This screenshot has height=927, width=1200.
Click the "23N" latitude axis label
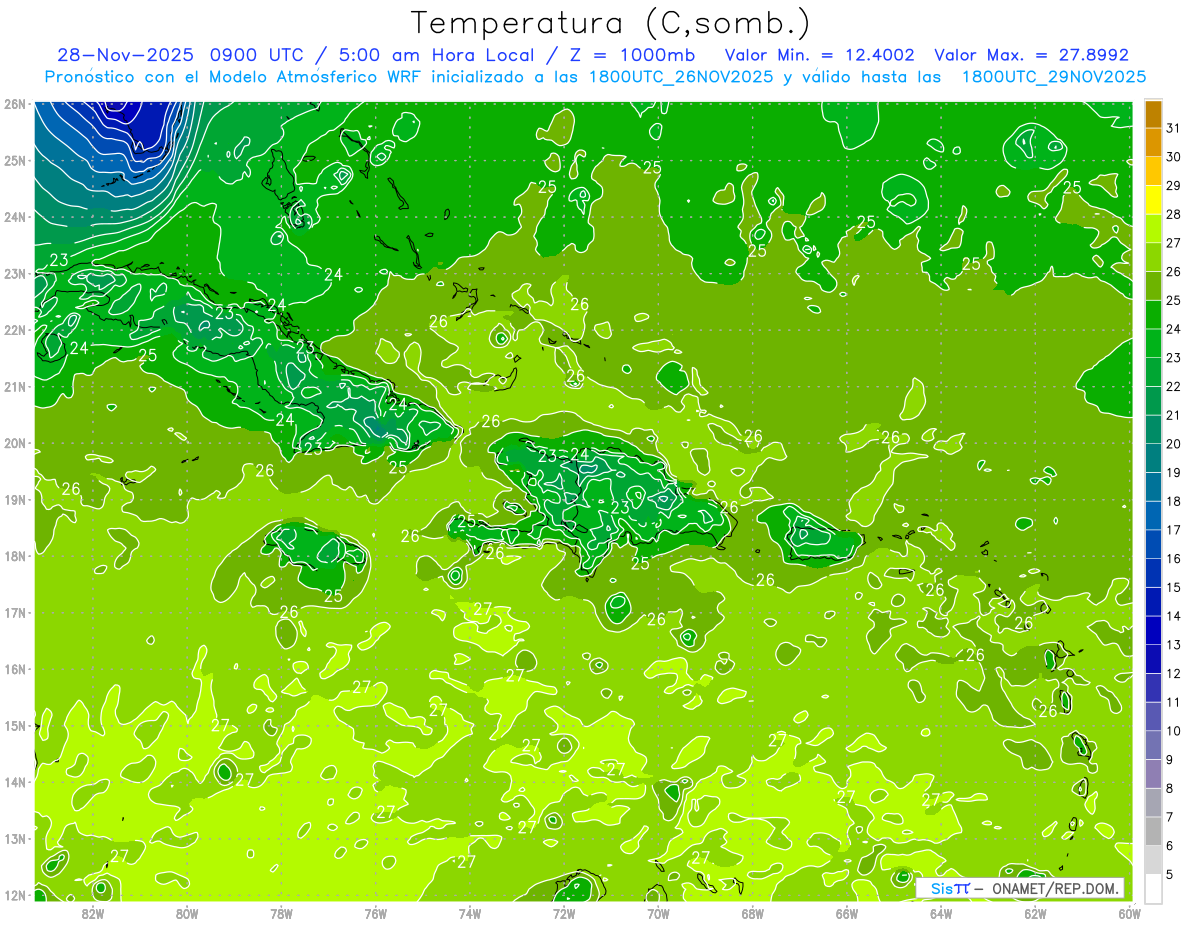[x=15, y=273]
